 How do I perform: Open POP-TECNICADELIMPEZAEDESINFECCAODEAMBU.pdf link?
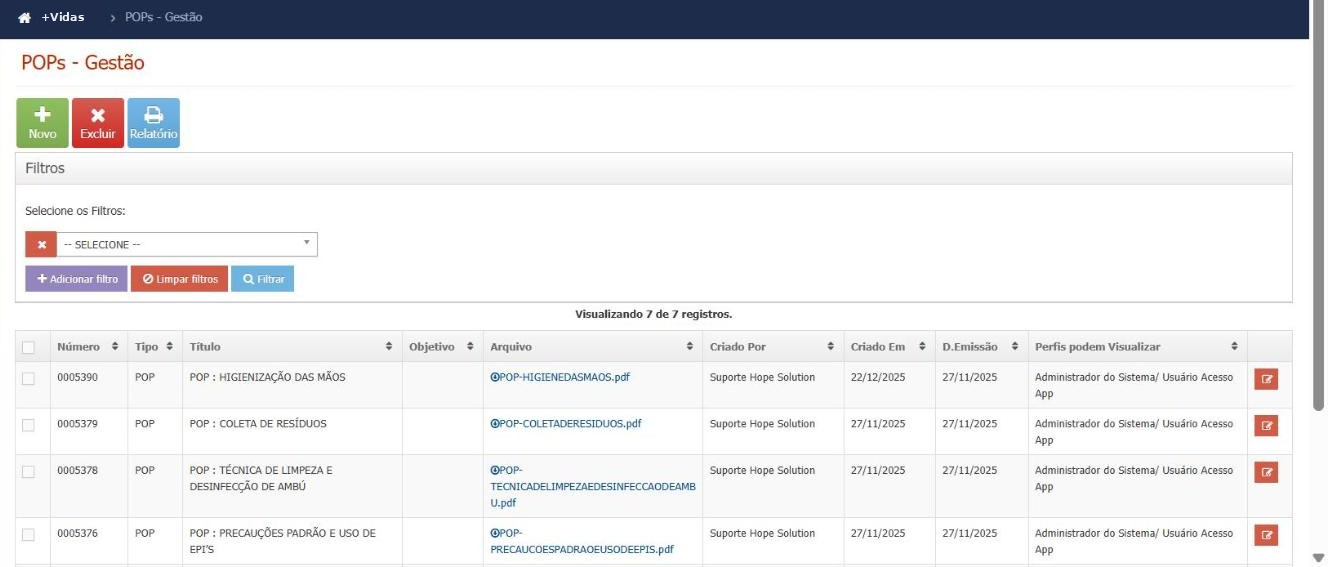[592, 486]
